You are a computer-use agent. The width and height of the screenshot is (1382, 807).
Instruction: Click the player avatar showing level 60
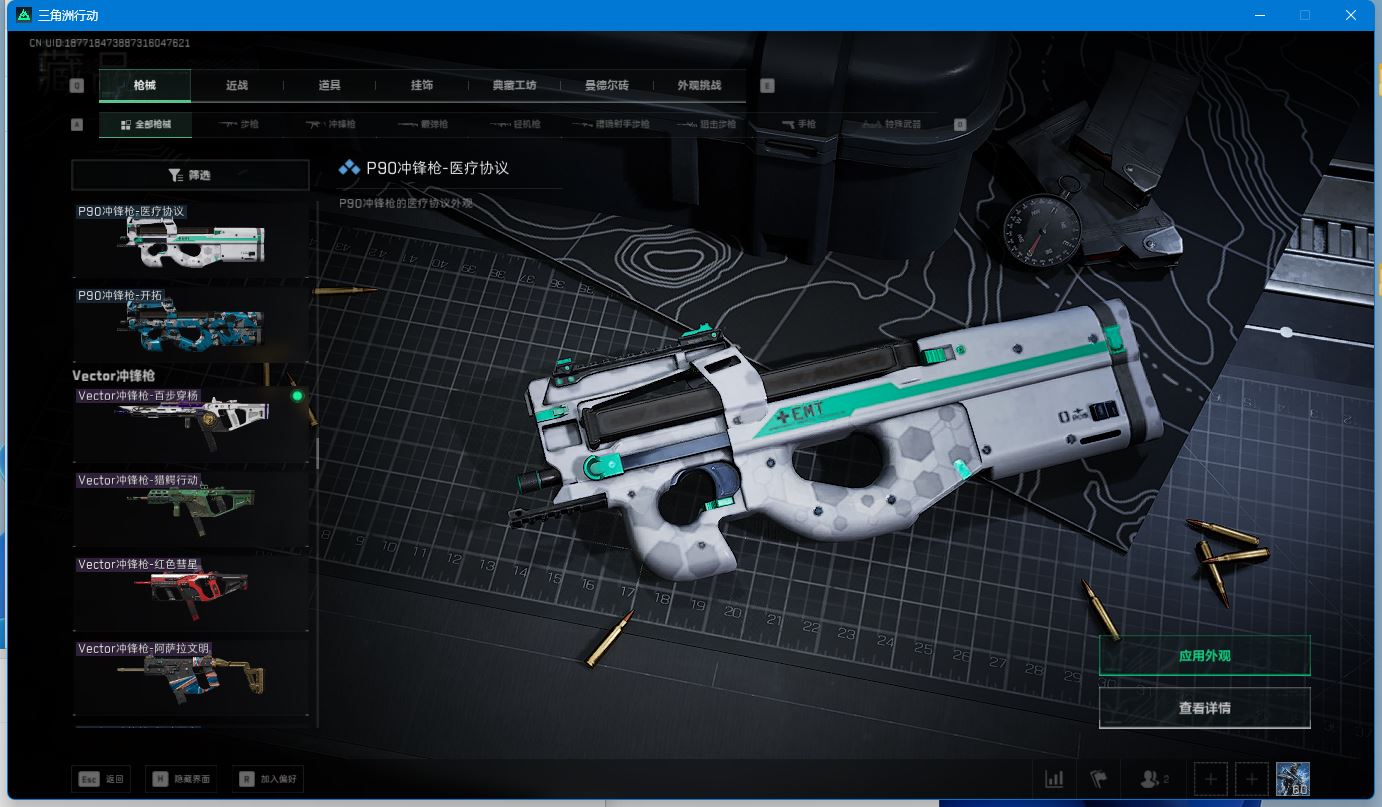point(1292,779)
